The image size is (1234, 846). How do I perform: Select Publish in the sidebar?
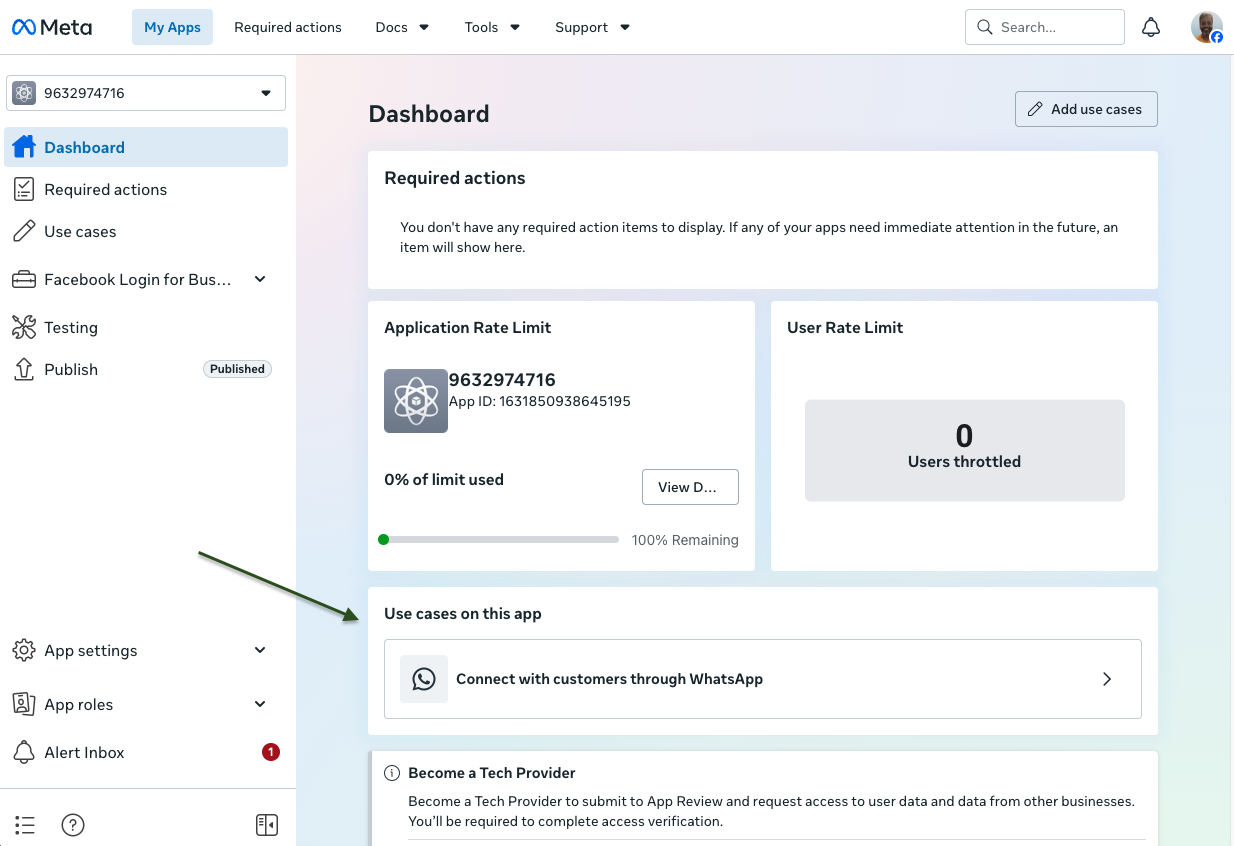pyautogui.click(x=146, y=369)
